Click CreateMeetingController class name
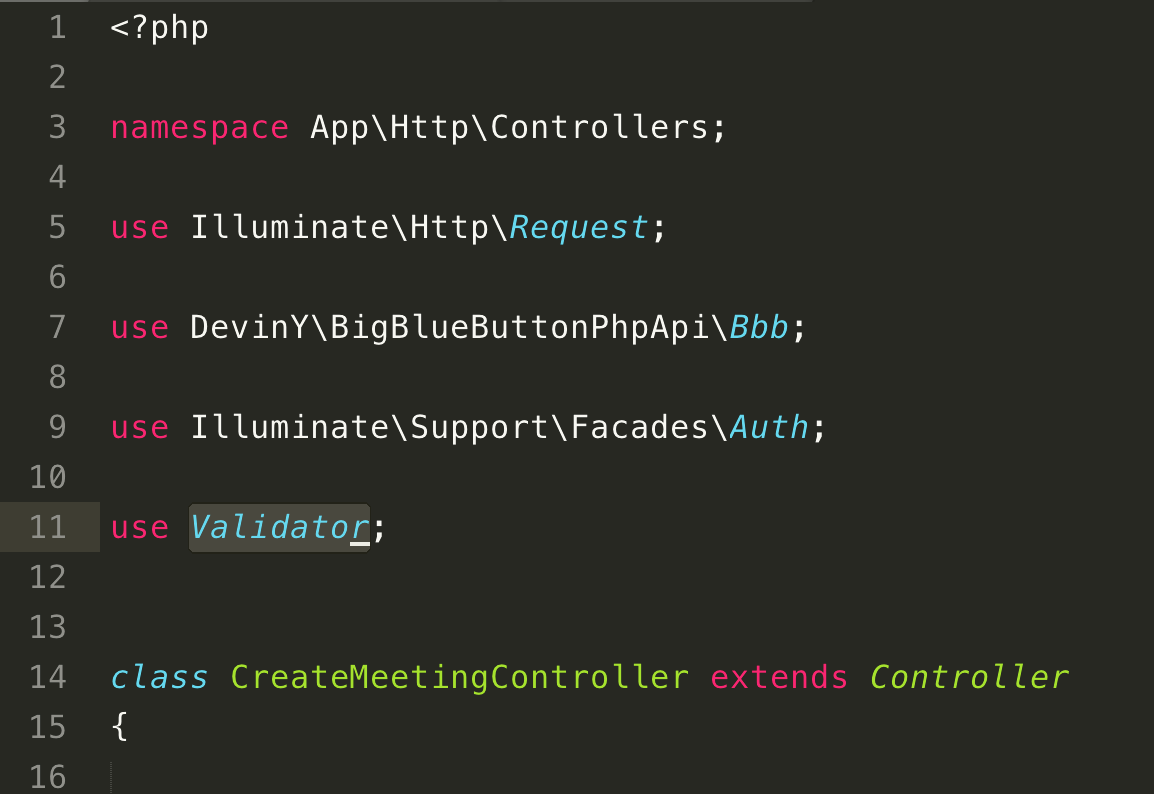This screenshot has height=794, width=1154. click(x=459, y=678)
